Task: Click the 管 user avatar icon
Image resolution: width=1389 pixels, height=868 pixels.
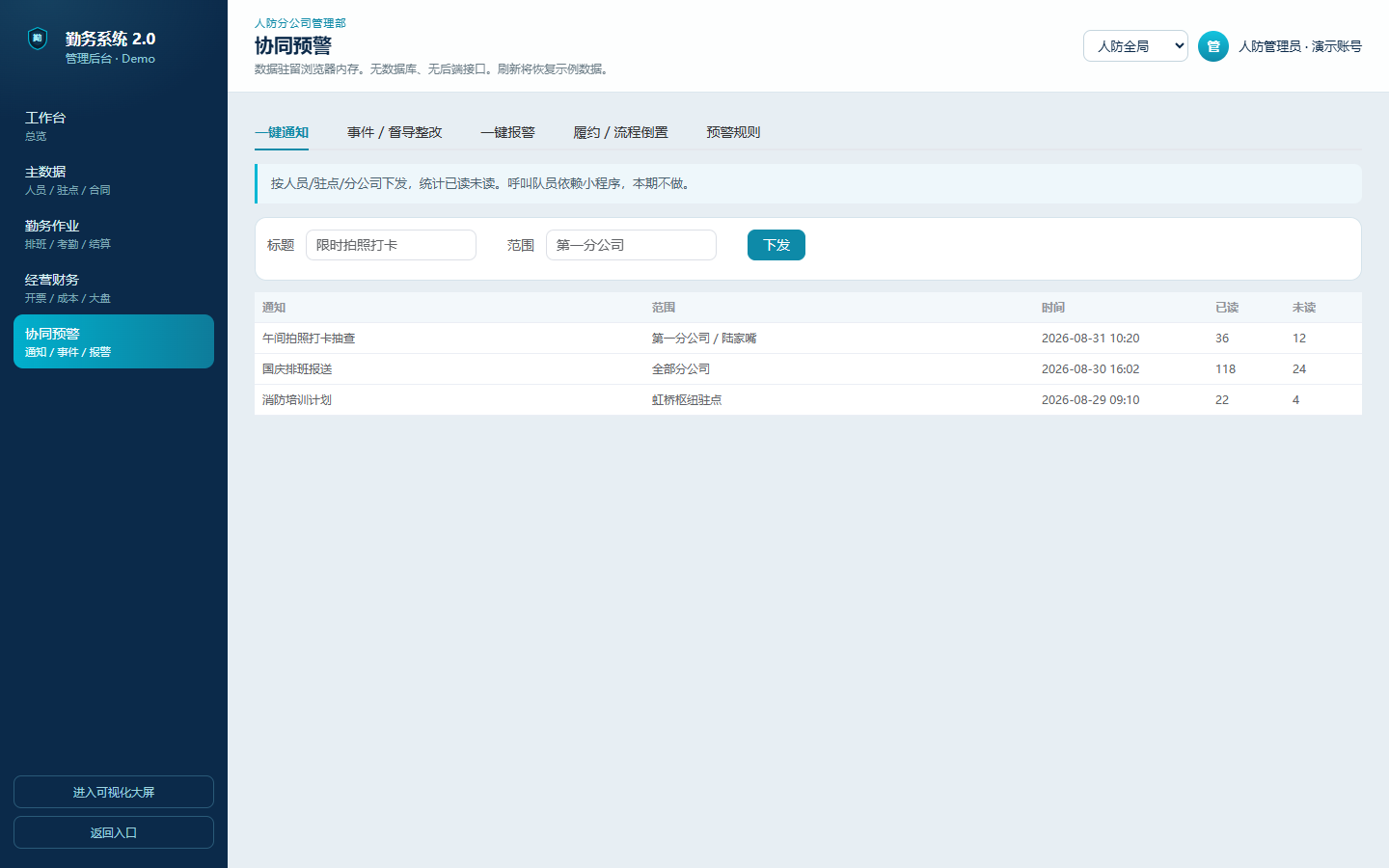Action: pos(1212,46)
